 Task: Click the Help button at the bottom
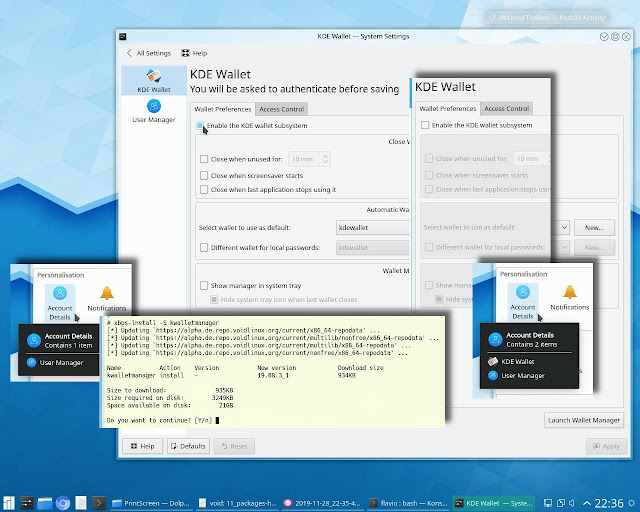[142, 446]
